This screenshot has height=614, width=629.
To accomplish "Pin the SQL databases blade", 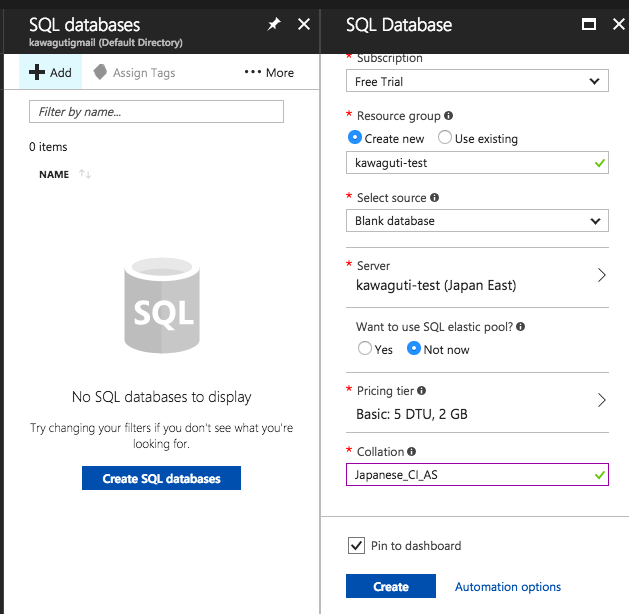I will point(274,25).
